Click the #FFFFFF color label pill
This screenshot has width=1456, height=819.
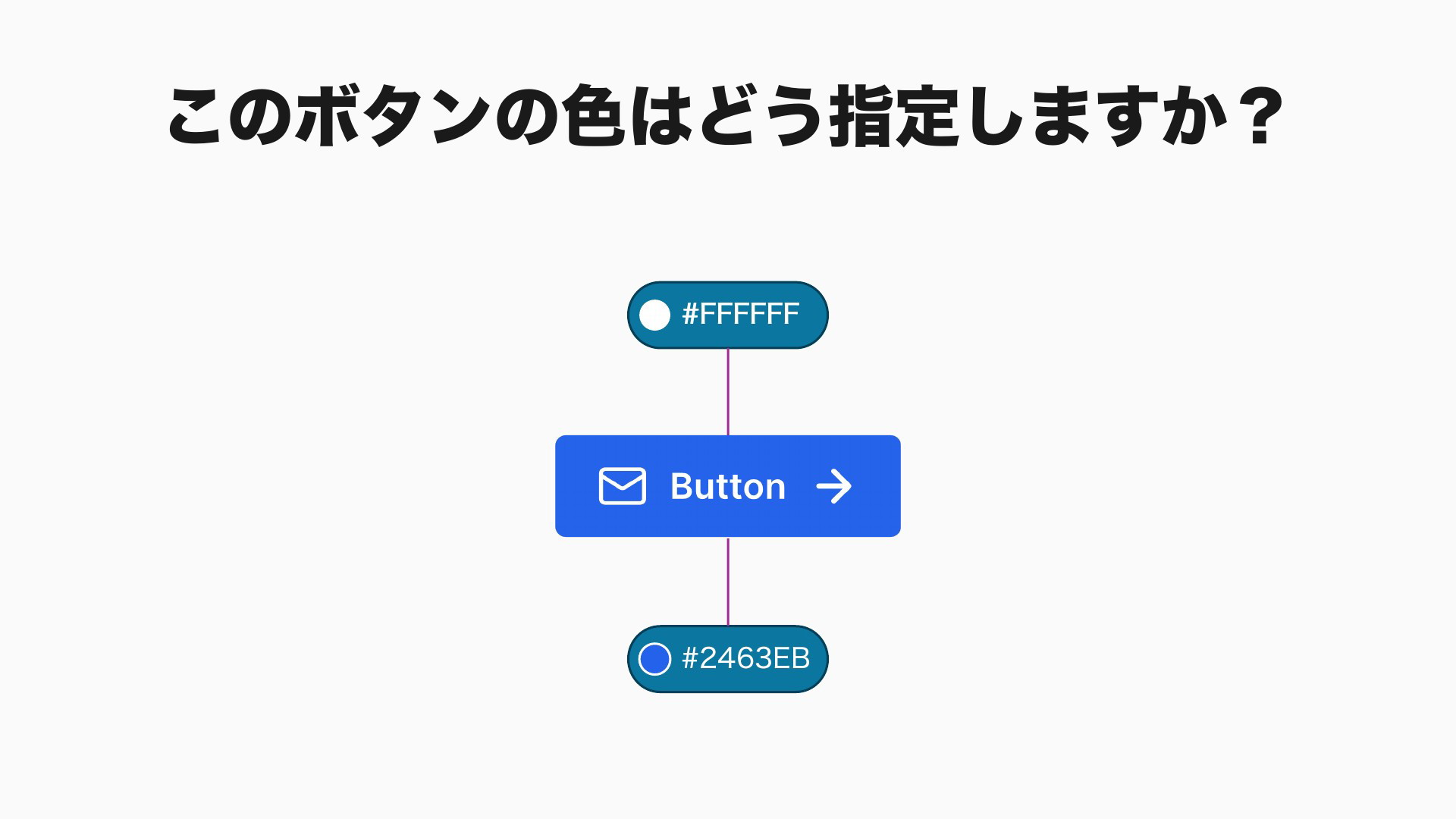pos(728,315)
